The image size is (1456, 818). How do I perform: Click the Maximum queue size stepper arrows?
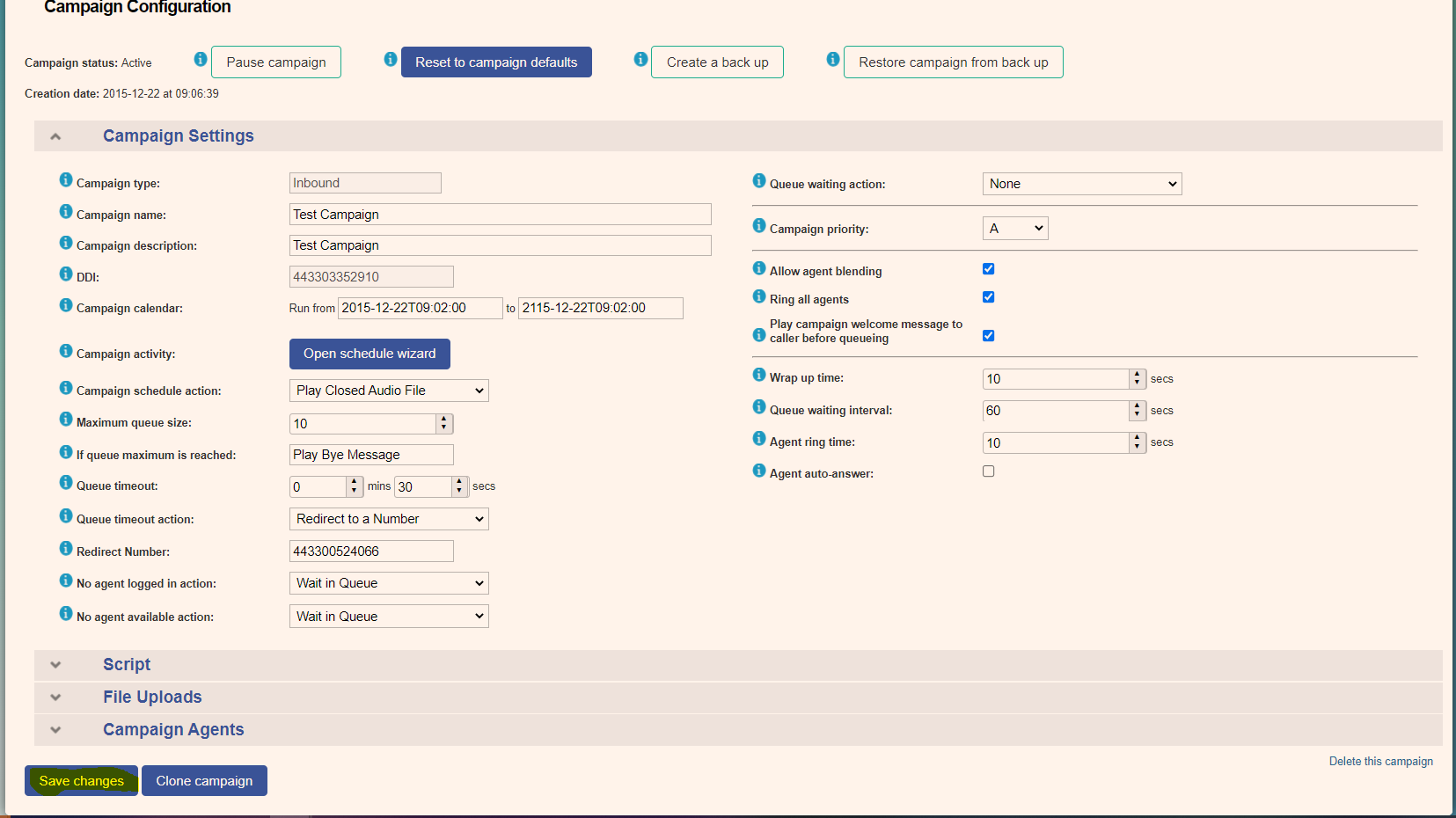(x=443, y=424)
